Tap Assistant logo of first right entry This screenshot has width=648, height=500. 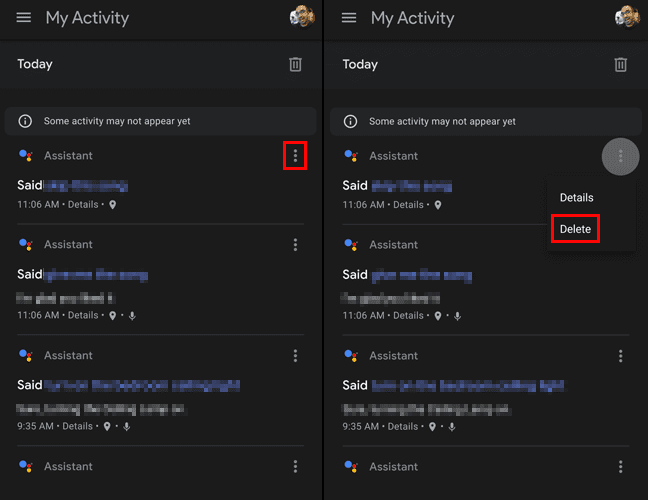[x=351, y=156]
